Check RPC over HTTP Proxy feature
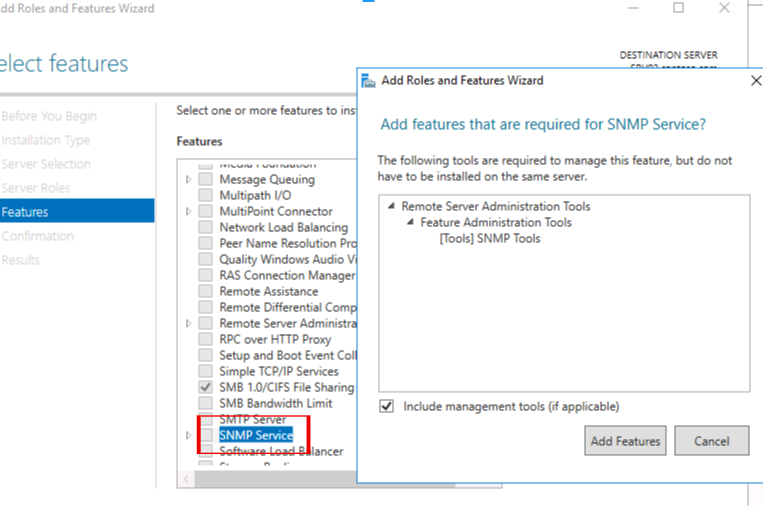This screenshot has height=506, width=763. (205, 339)
